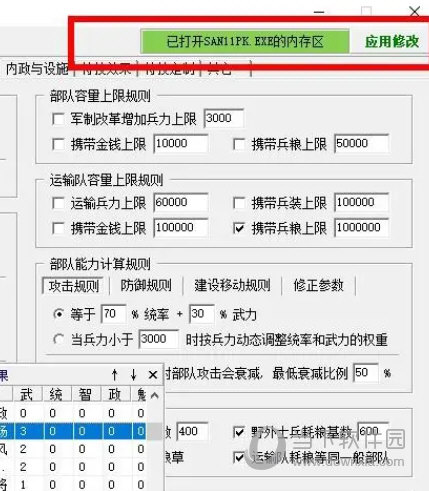The height and width of the screenshot is (491, 429).
Task: Uncheck 携带兵粮上限 under 运输队容量上限规则
Action: pos(239,228)
